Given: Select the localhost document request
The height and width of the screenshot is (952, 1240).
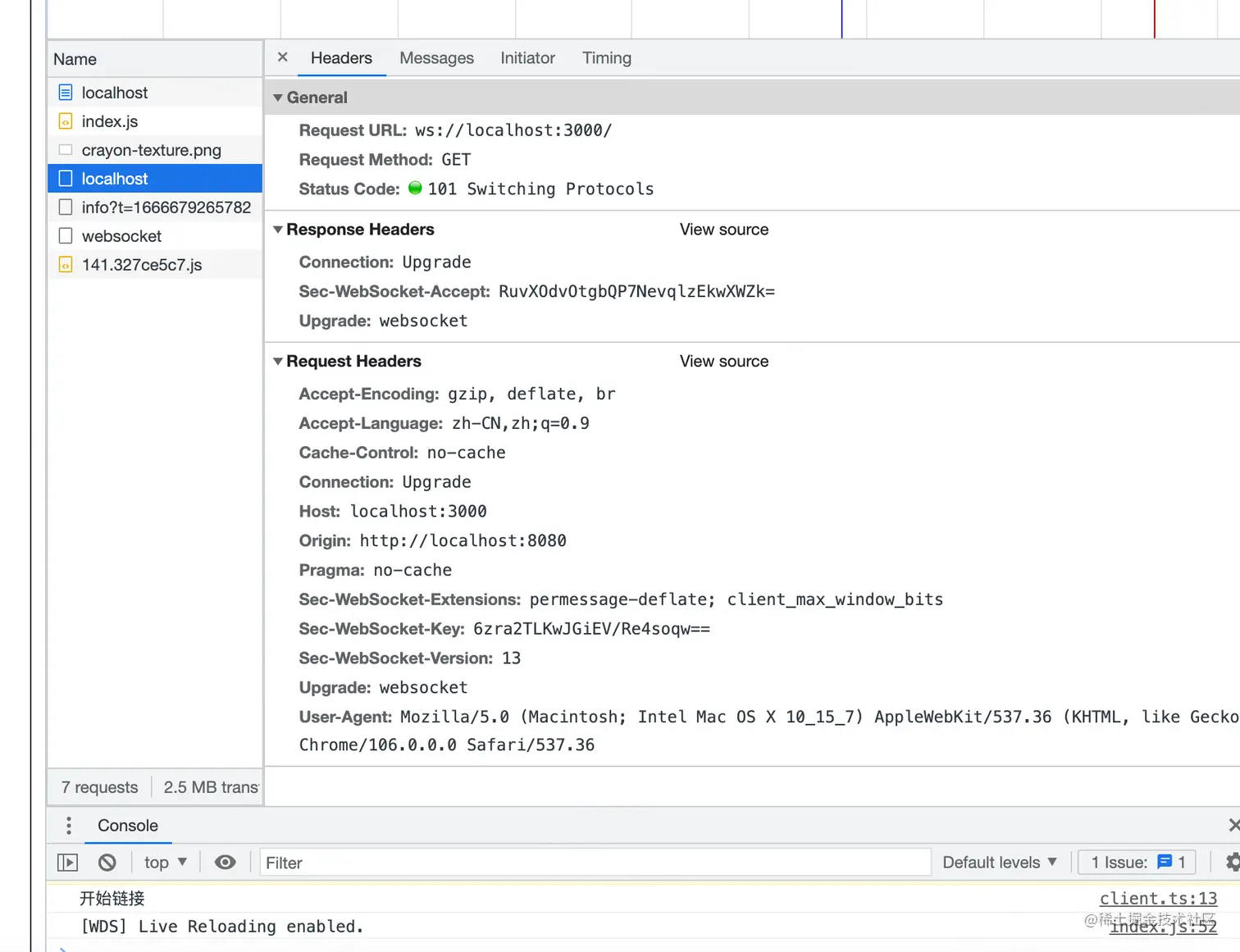Looking at the screenshot, I should click(x=155, y=93).
